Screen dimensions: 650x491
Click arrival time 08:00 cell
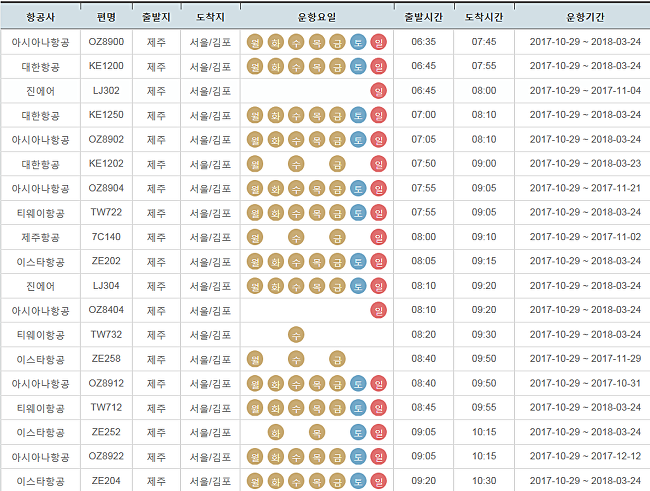click(x=484, y=91)
